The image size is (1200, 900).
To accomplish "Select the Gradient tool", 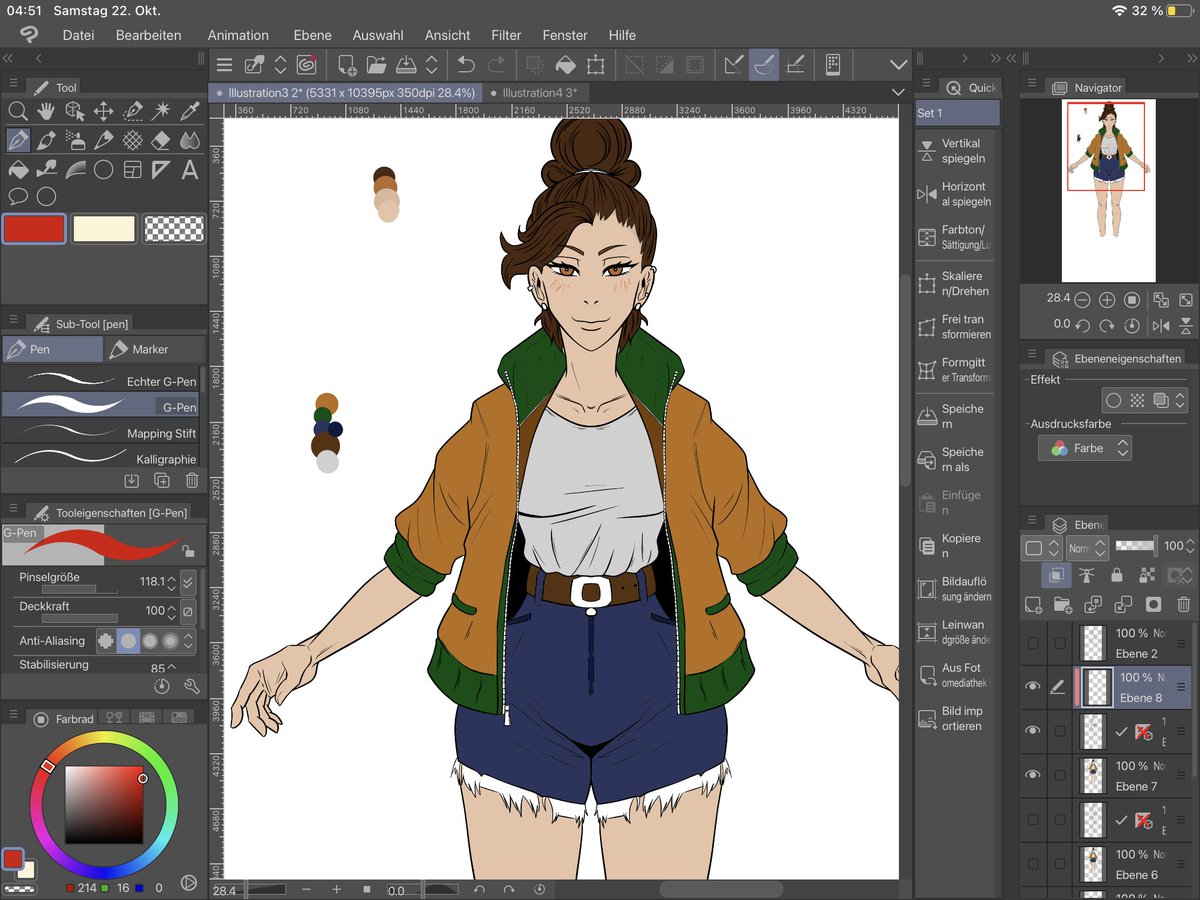I will [x=75, y=169].
